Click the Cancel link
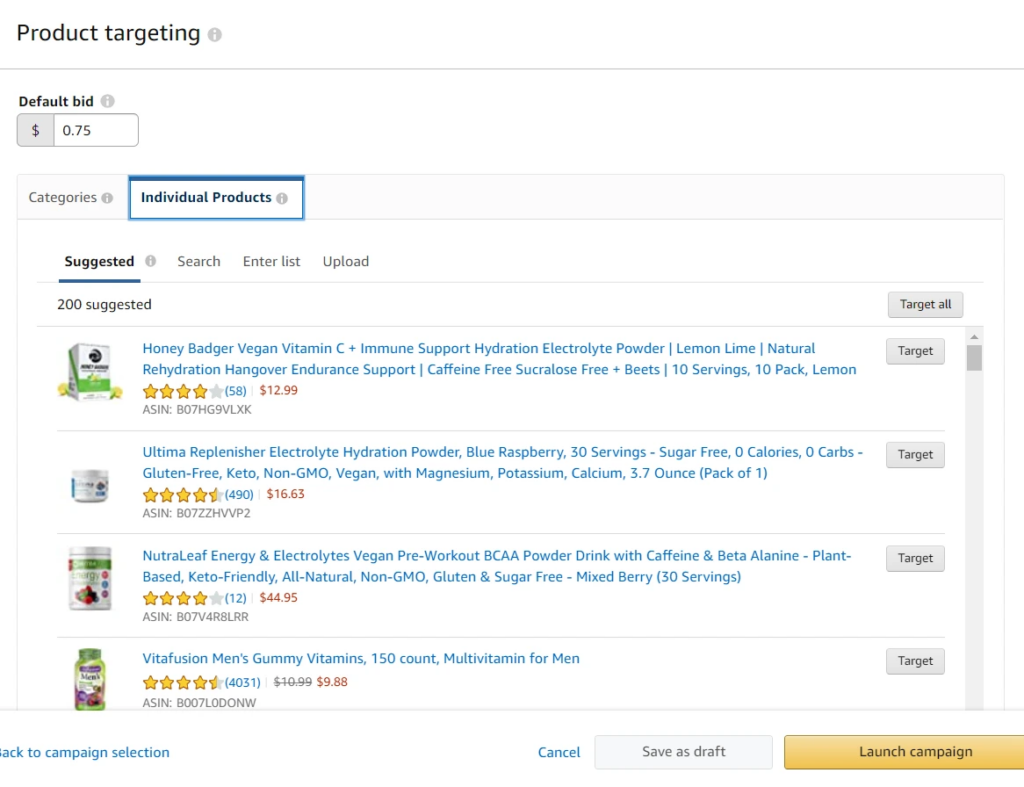Viewport: 1024px width, 787px height. click(558, 752)
